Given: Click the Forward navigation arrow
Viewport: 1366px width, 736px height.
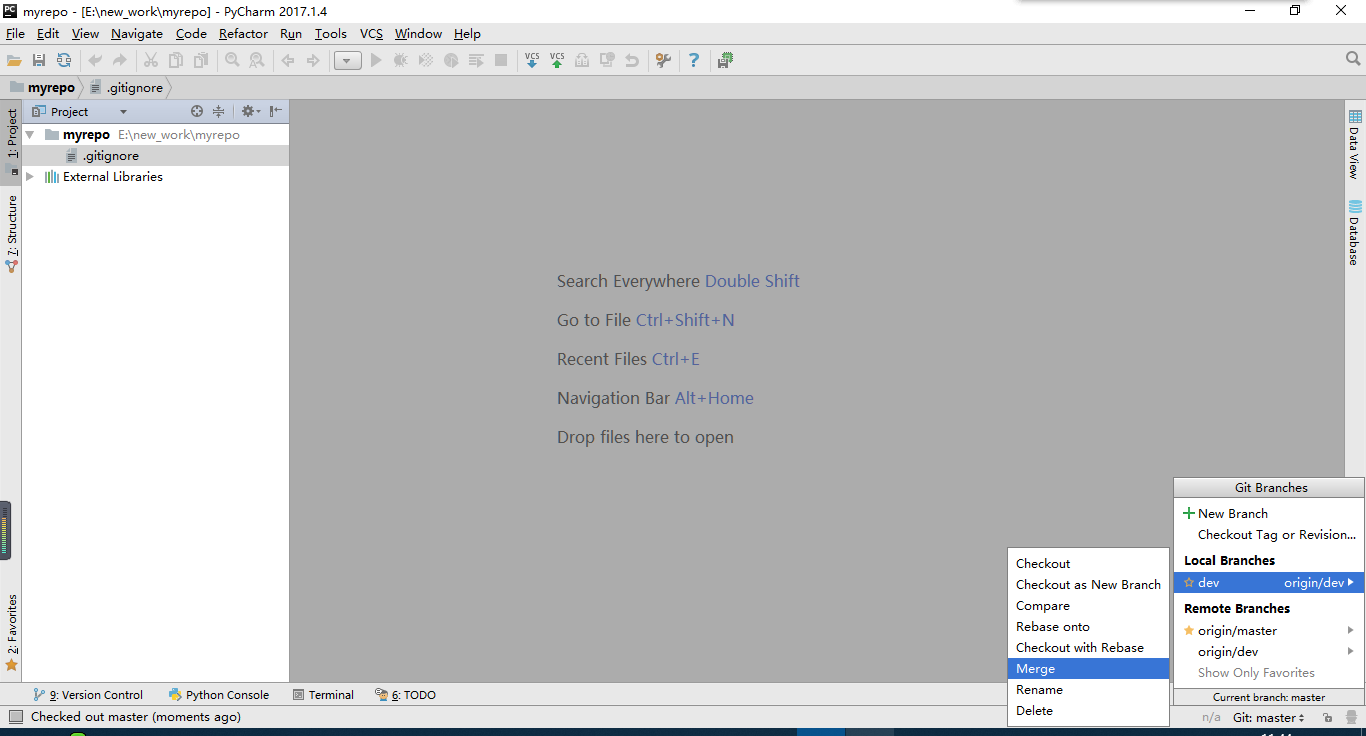Looking at the screenshot, I should click(x=313, y=61).
